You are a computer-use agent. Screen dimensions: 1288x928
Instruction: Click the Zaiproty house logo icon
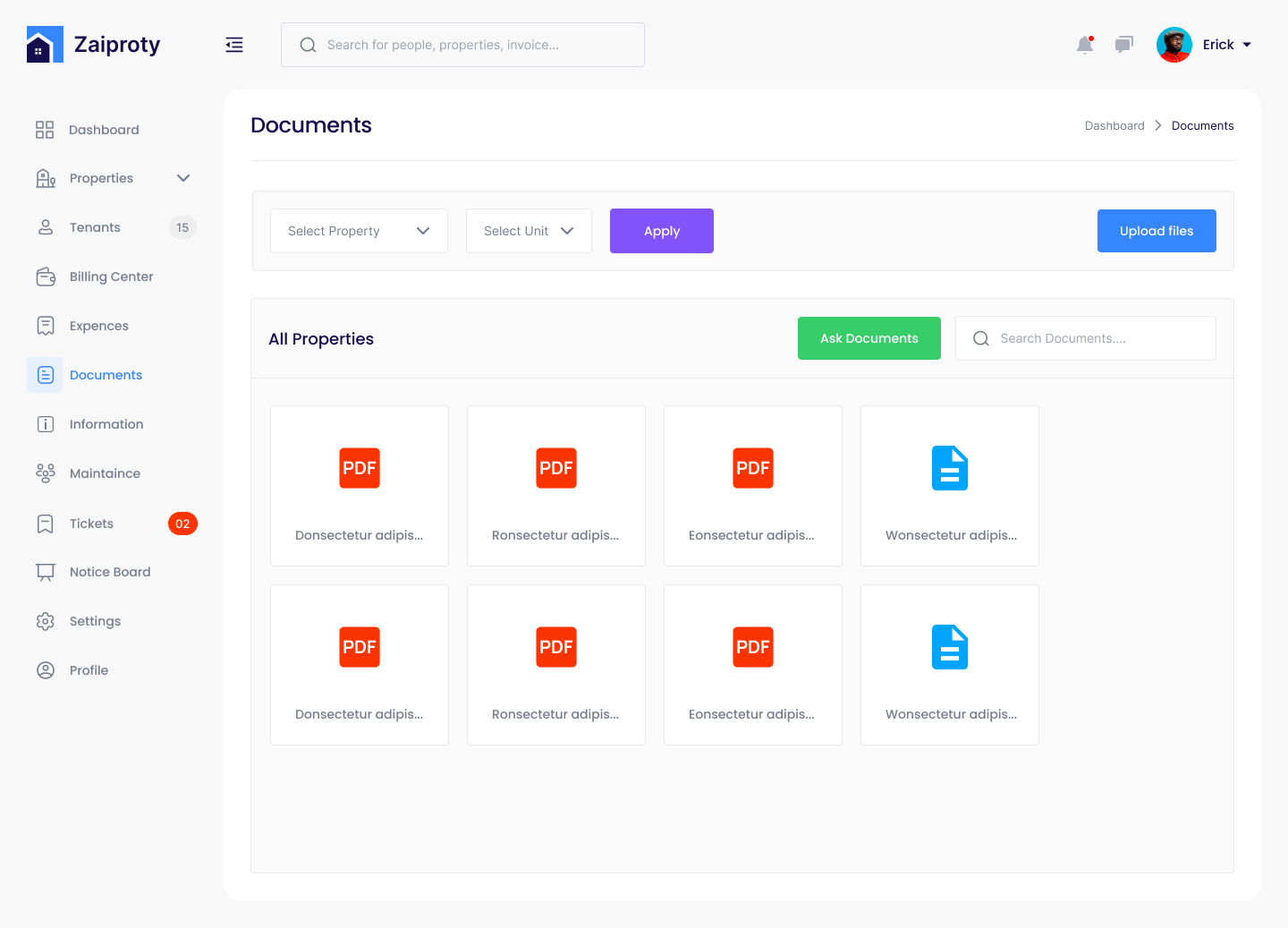click(x=45, y=45)
